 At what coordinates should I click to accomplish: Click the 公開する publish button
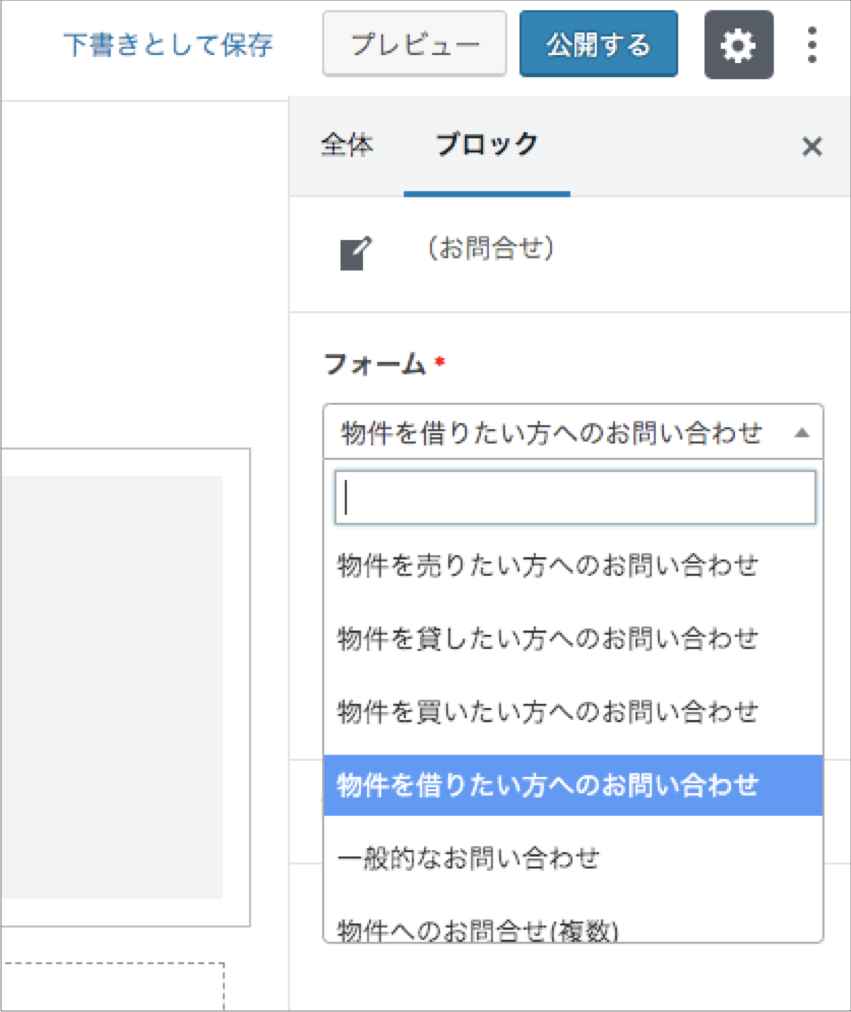coord(598,45)
